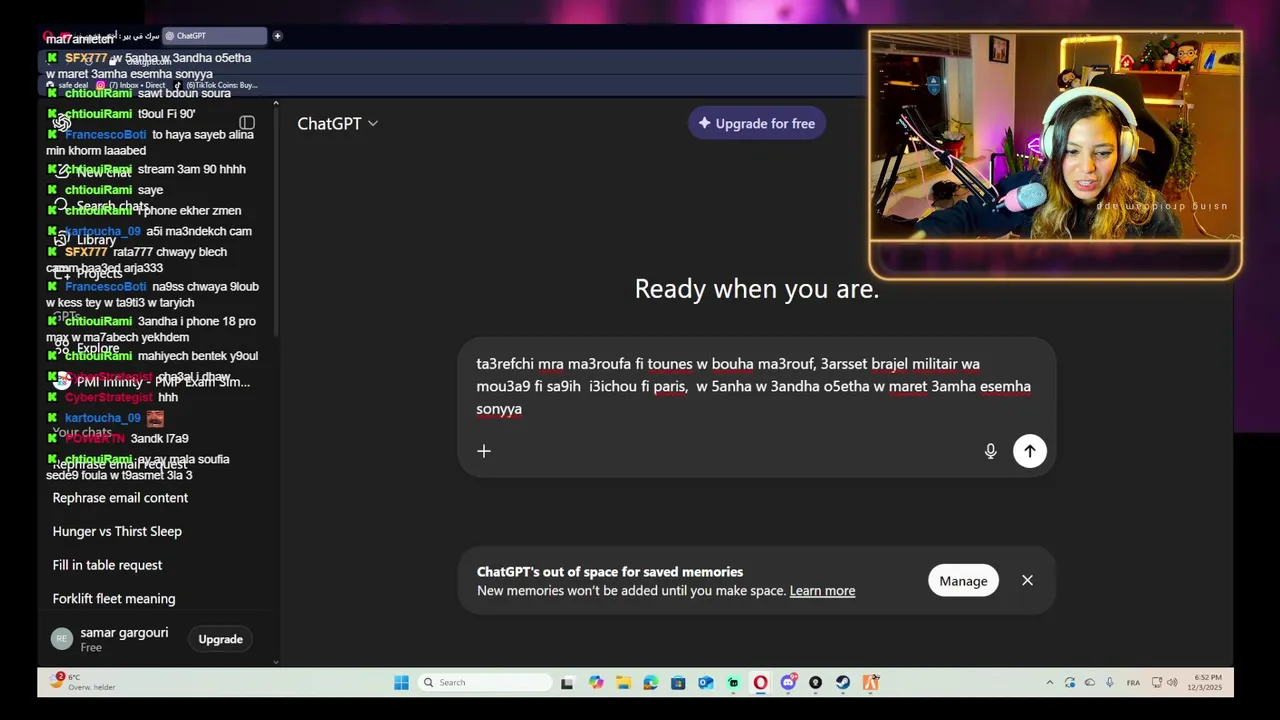Open Outlook from the taskbar
The image size is (1280, 720).
coord(706,682)
